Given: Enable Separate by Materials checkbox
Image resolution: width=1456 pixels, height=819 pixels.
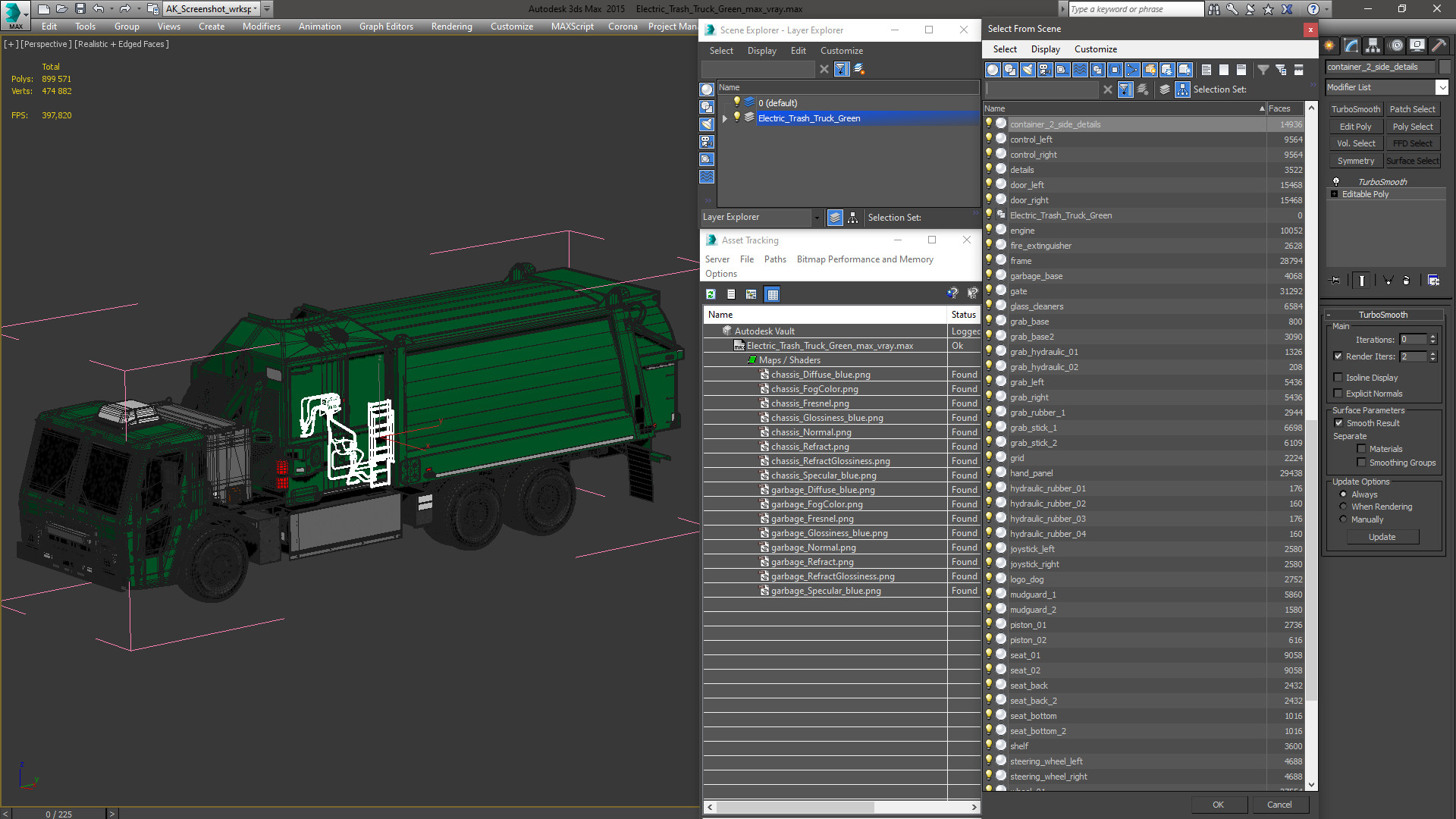Looking at the screenshot, I should click(x=1361, y=449).
